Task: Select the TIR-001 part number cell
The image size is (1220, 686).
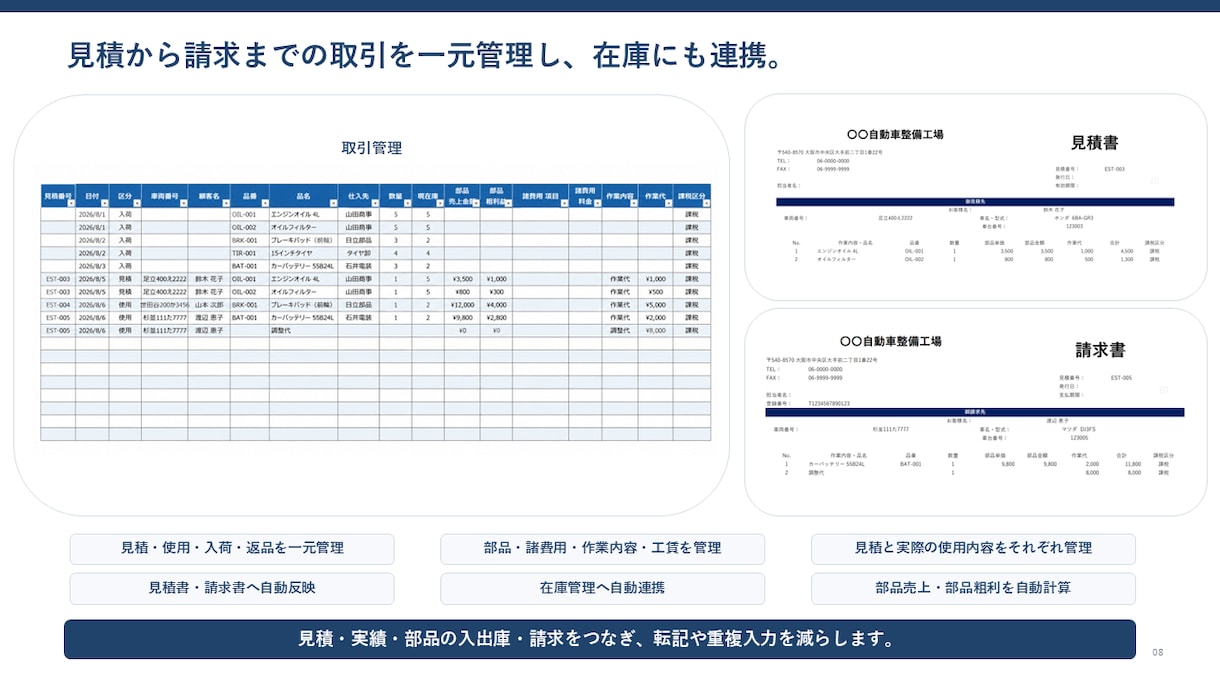Action: [249, 253]
